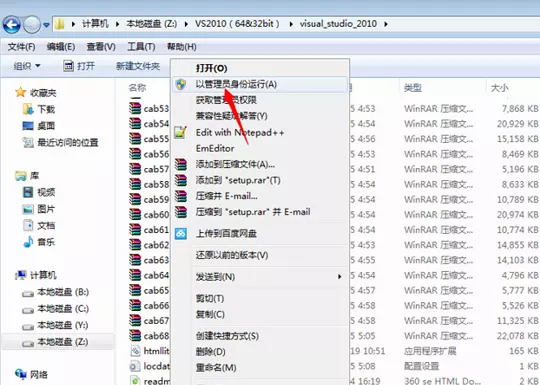Choose 以管理员身份运行(A) in context menu
540x385 pixels.
[x=260, y=84]
